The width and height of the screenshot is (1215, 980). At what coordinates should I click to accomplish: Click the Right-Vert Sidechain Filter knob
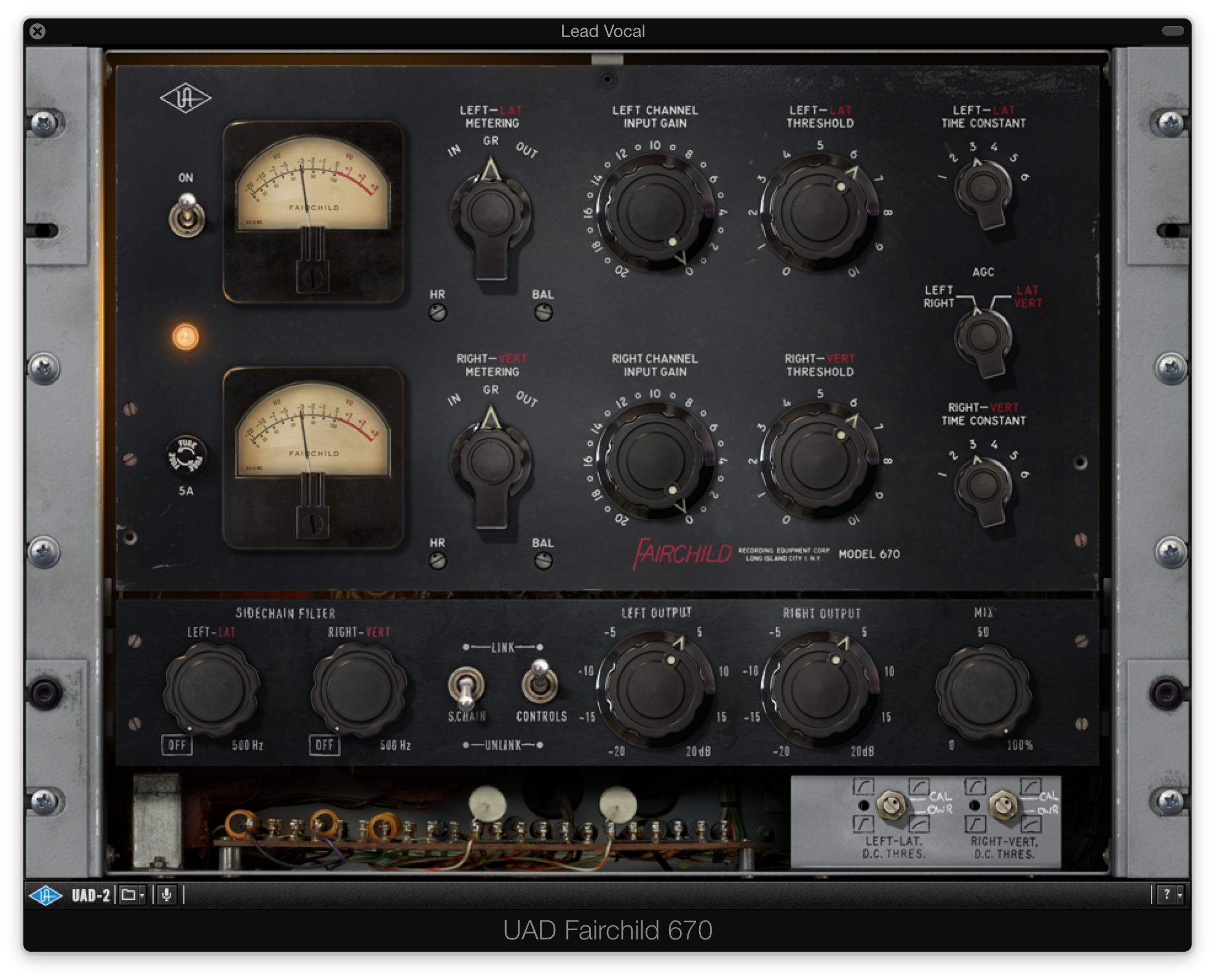(358, 689)
